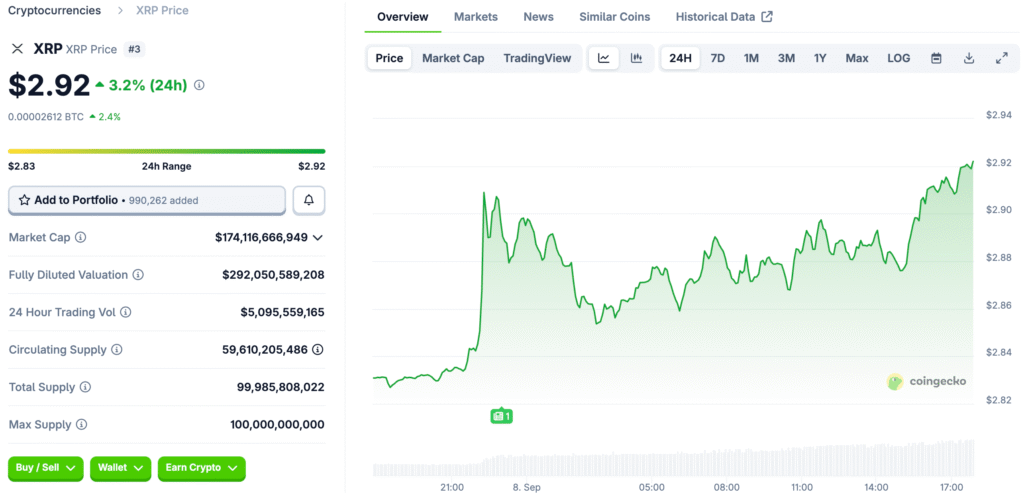Expand the Market Cap value chevron
Viewport: 1024px width, 493px height.
[x=317, y=238]
